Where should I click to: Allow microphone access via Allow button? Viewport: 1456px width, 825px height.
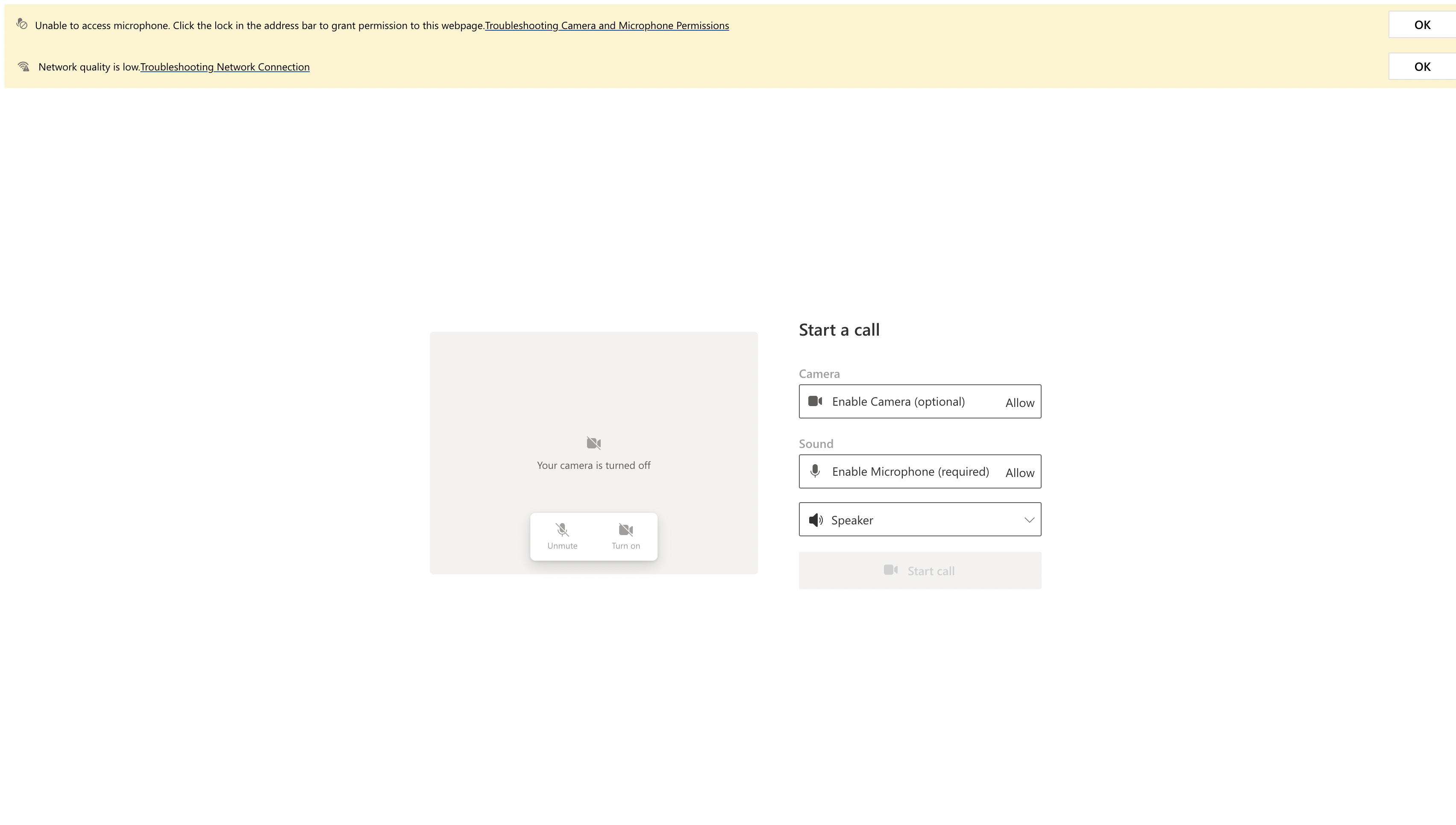click(1020, 473)
